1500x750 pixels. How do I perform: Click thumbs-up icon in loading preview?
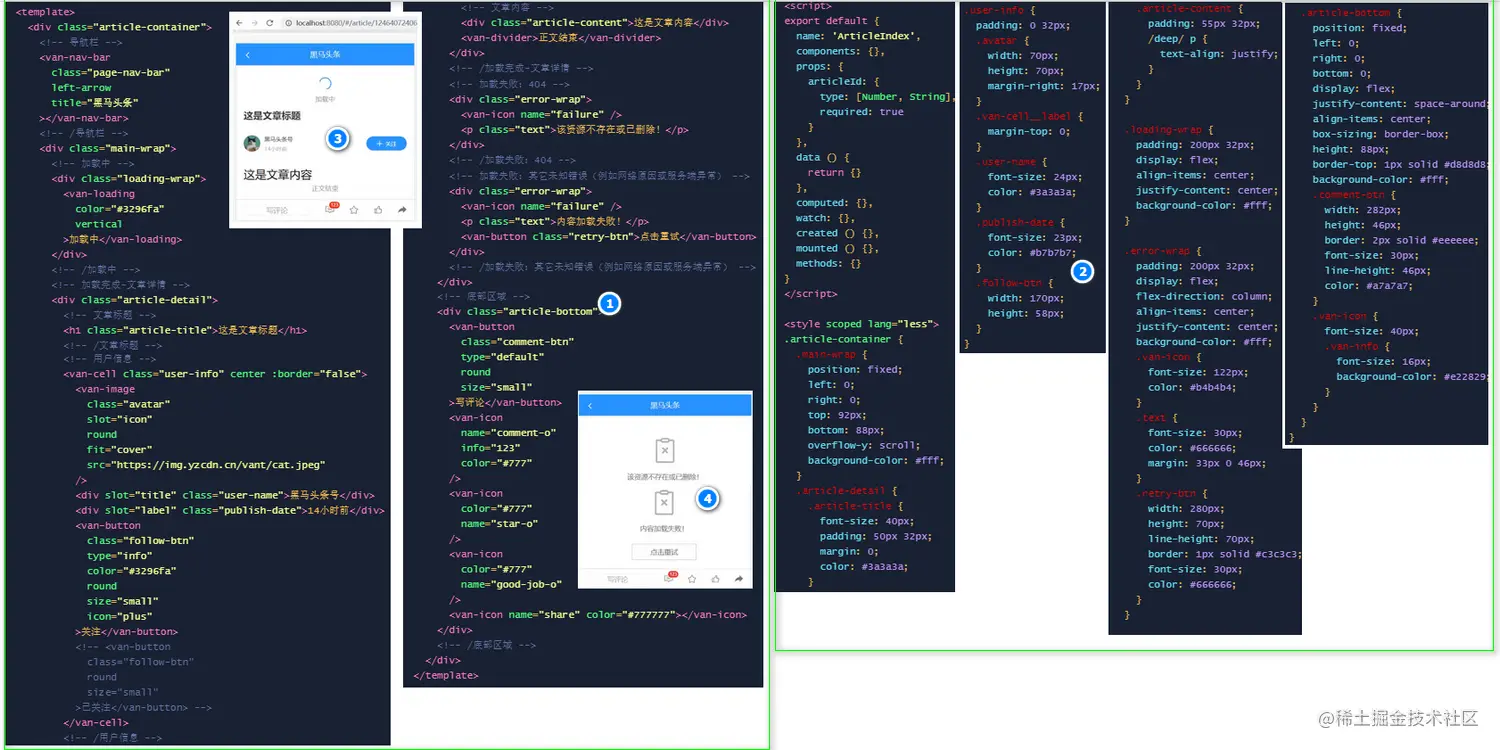[378, 210]
